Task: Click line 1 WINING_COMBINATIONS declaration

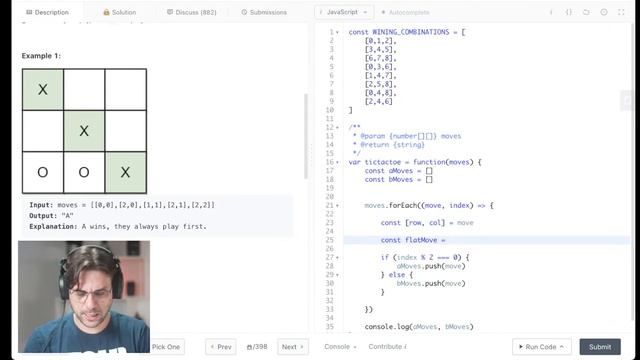Action: point(407,32)
